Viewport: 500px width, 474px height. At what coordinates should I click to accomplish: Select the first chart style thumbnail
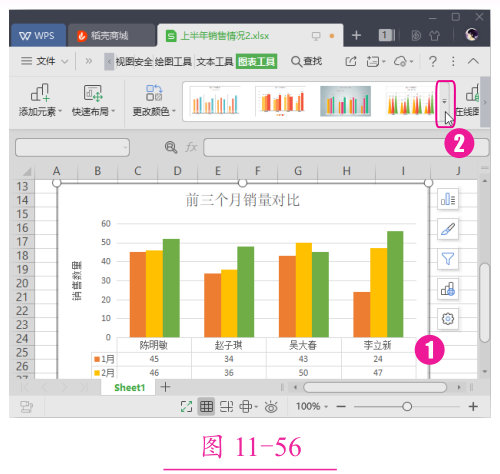pos(215,100)
